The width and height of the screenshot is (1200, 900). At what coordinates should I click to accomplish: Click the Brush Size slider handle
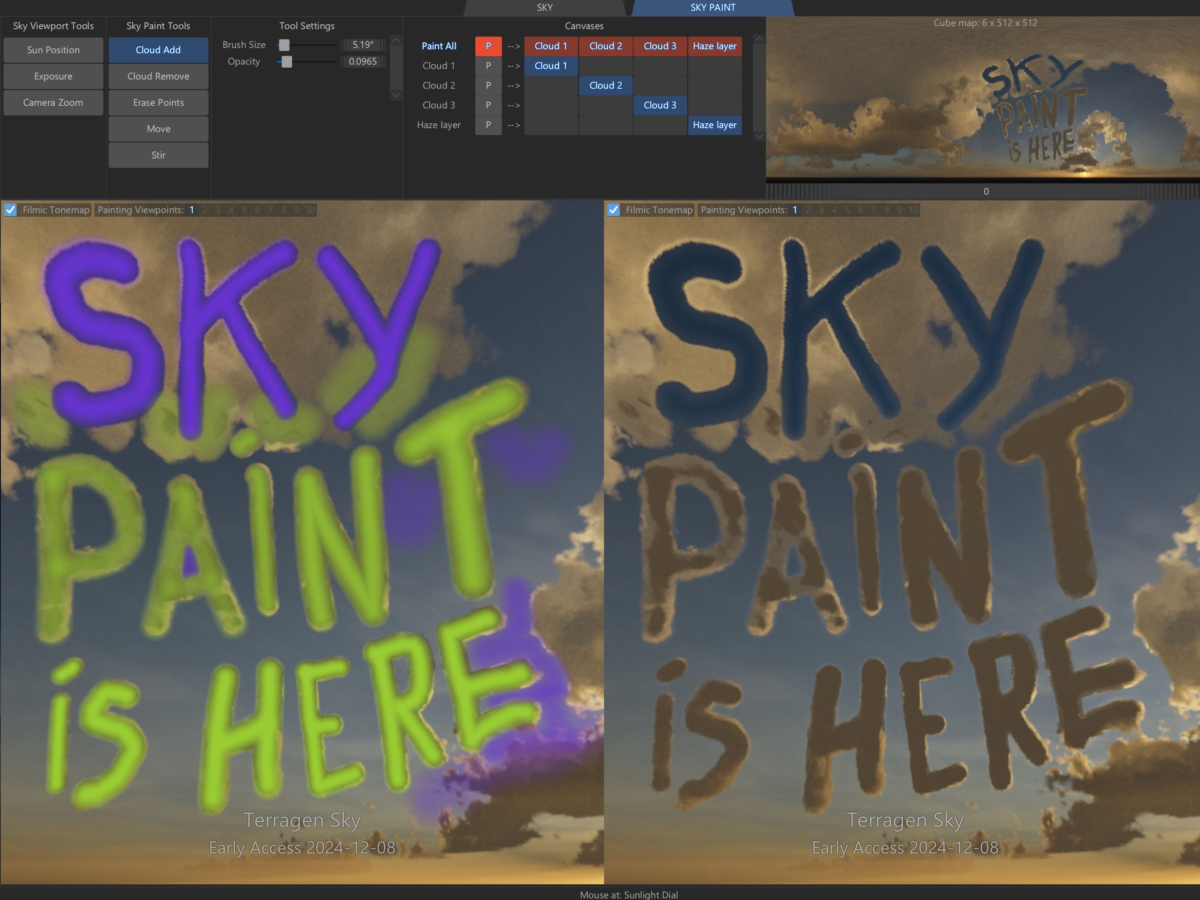tap(284, 45)
